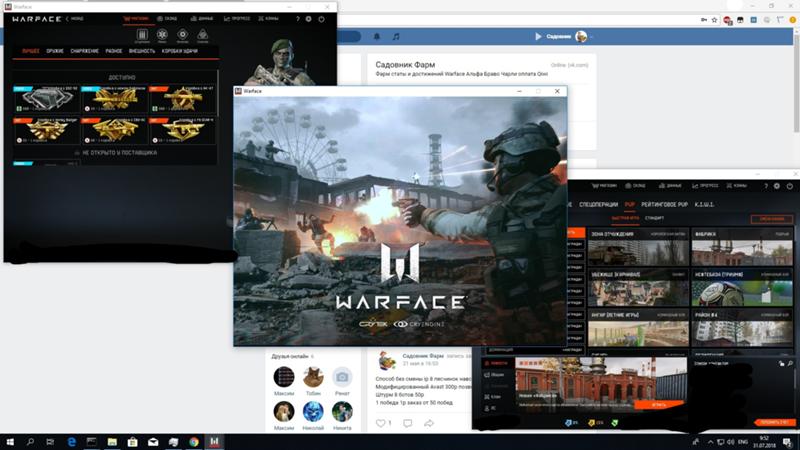Click the orange Пополнить счет button
The image size is (800, 450).
click(774, 422)
